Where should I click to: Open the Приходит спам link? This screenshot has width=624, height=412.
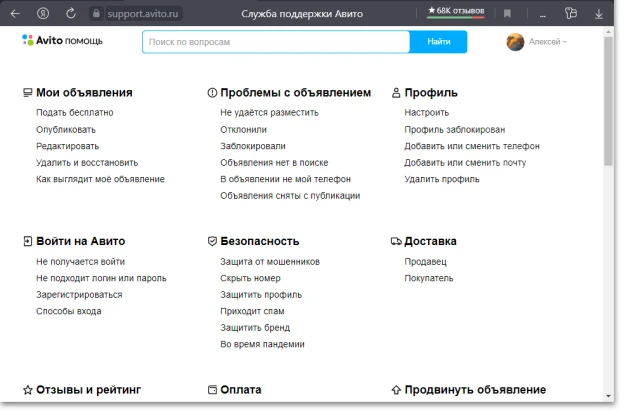click(x=252, y=311)
